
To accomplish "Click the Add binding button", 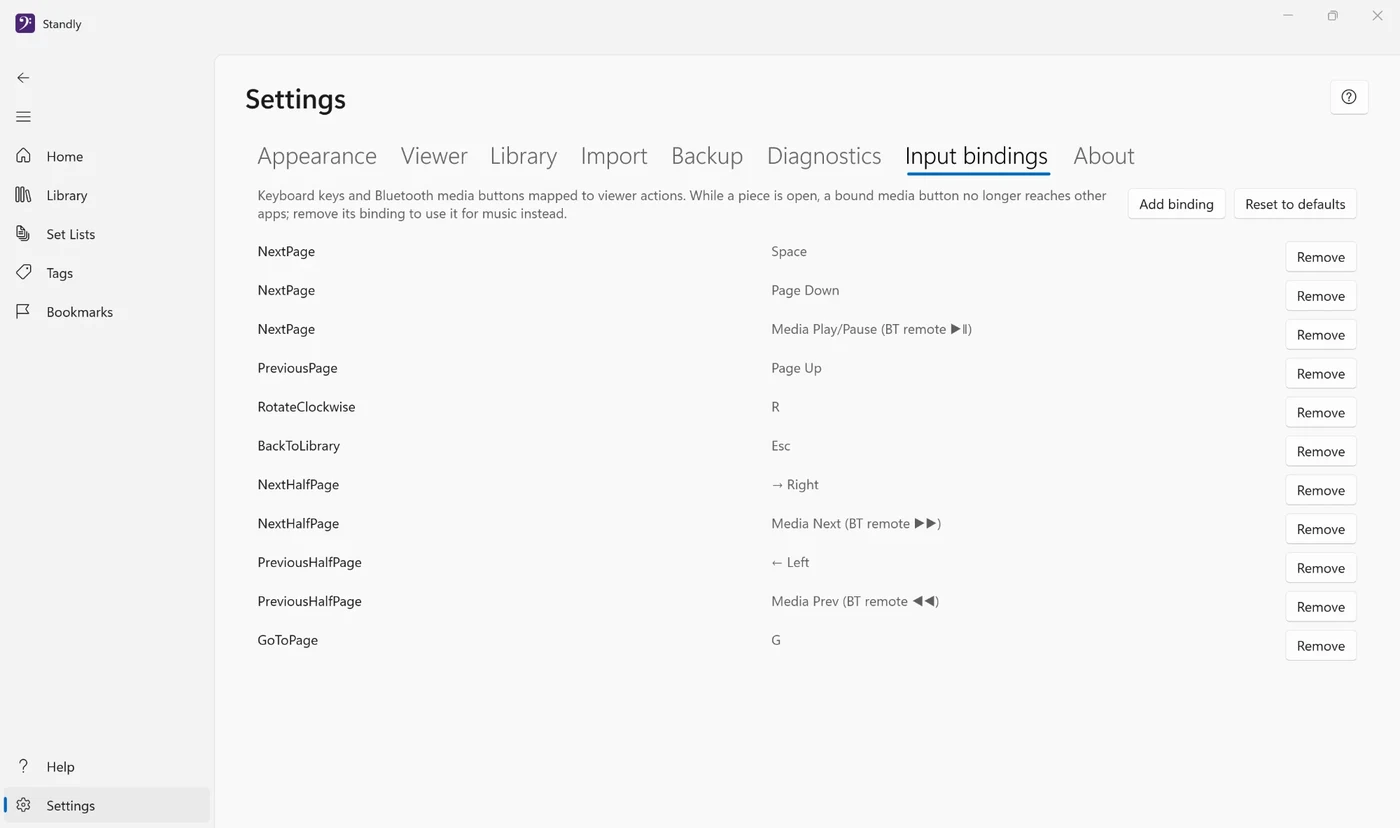I will (x=1176, y=204).
